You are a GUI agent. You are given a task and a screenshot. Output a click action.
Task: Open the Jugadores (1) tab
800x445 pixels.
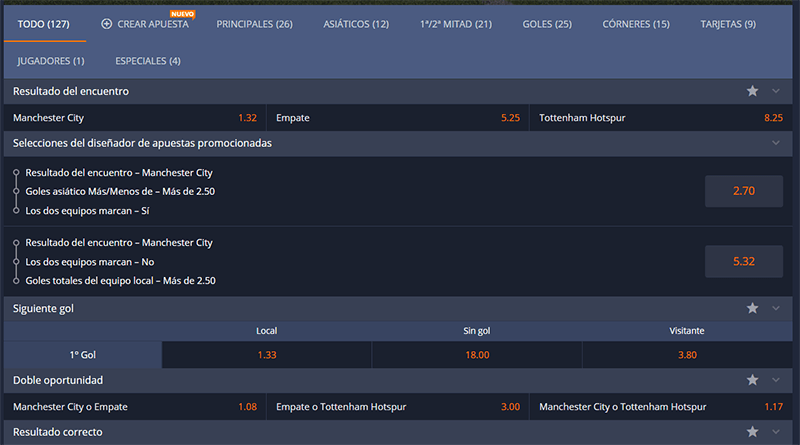[x=51, y=61]
